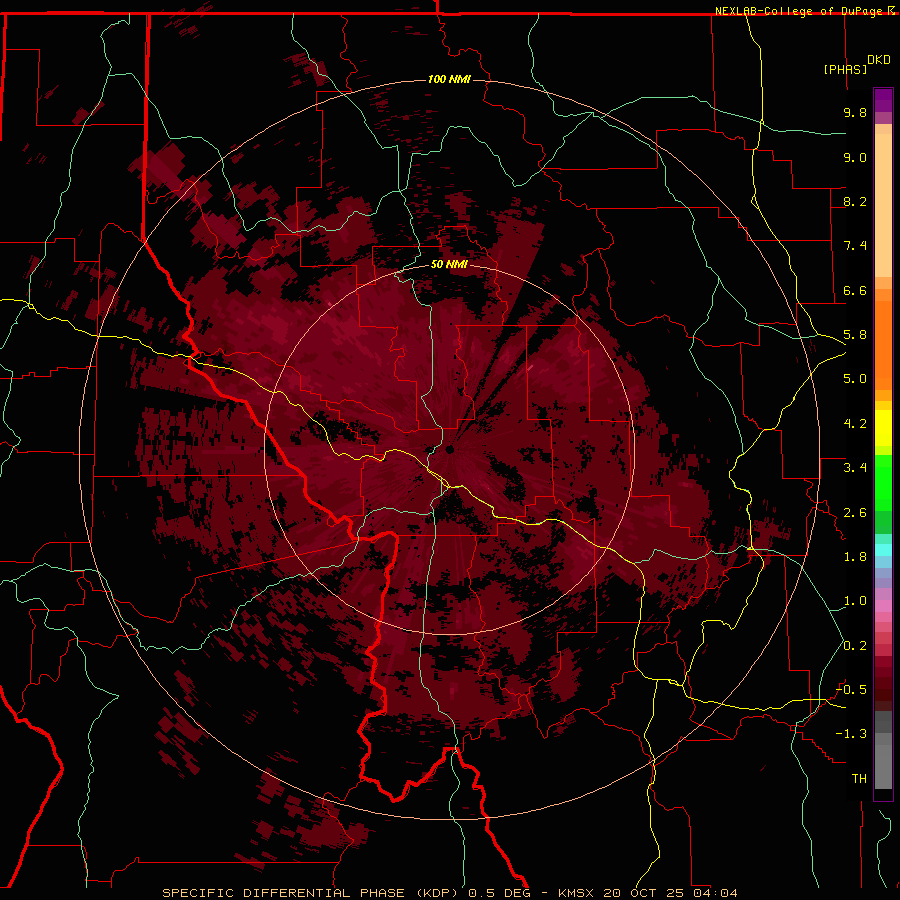
Task: Click the TH threshold legend label
Action: tap(859, 779)
